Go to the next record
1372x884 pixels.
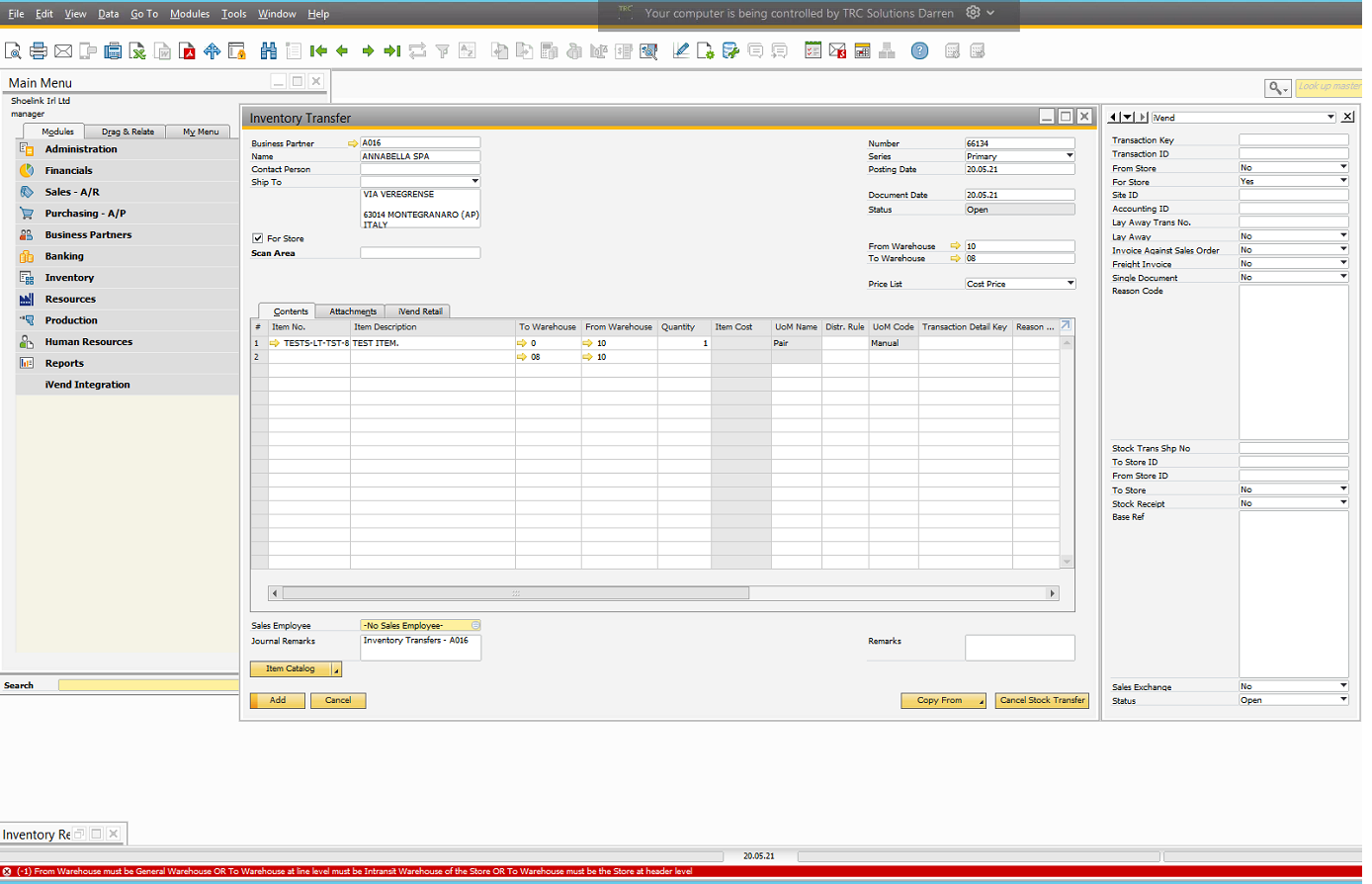tap(368, 51)
